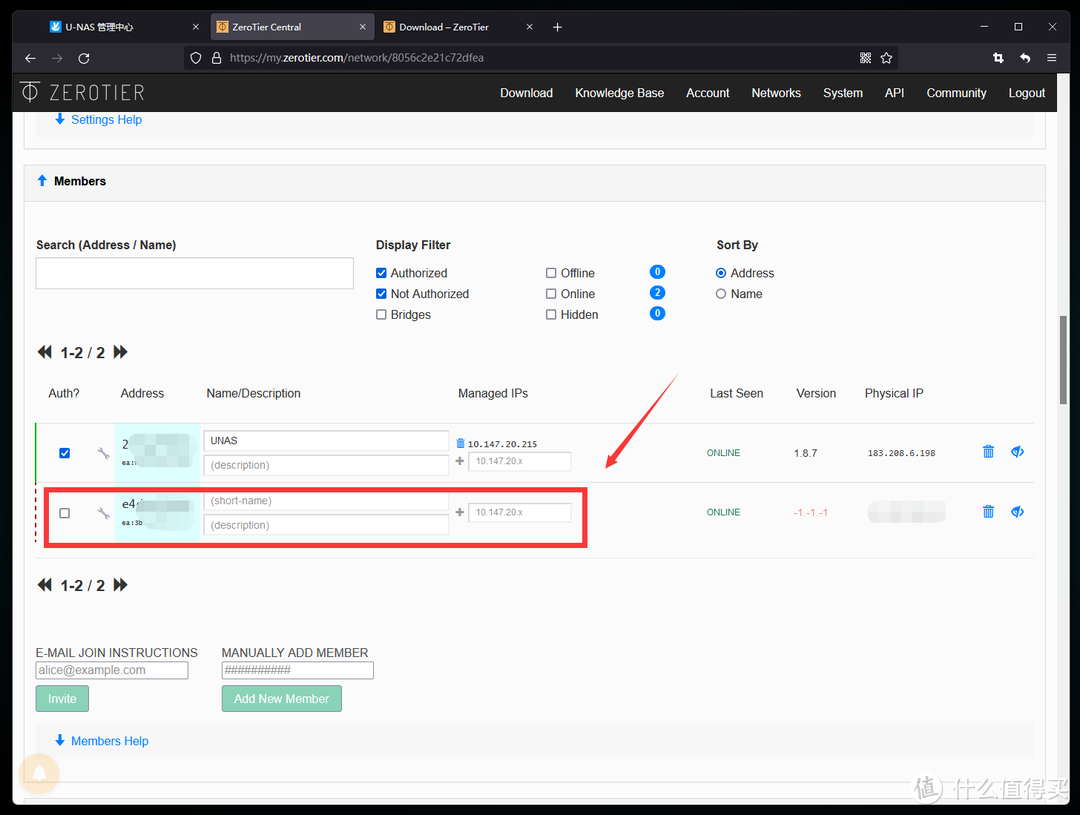Bookmark this page with the star icon
The image size is (1080, 815).
886,58
